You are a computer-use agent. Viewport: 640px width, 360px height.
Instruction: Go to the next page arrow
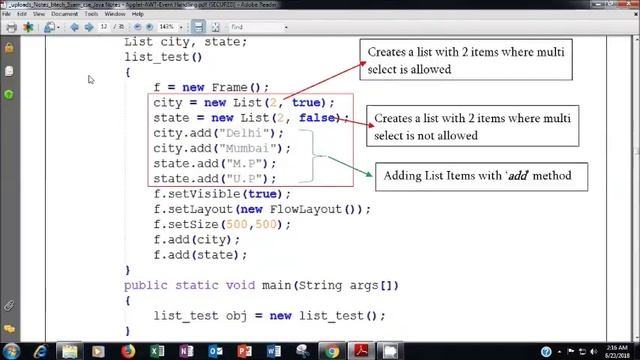[89, 27]
